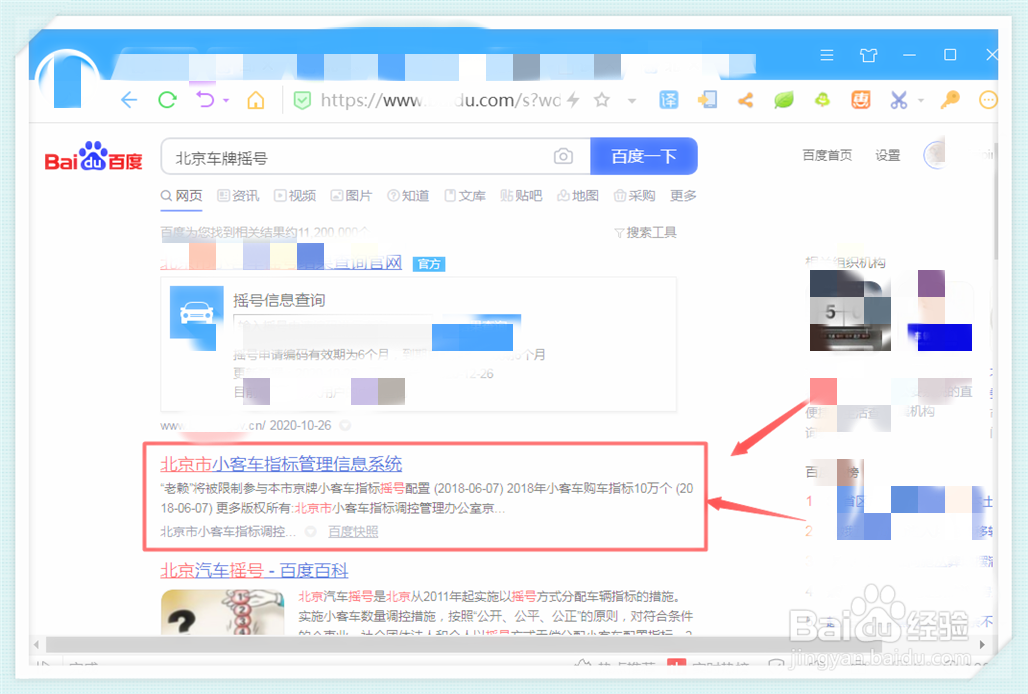
Task: Click the purple undo-close-tab icon
Action: pos(205,100)
